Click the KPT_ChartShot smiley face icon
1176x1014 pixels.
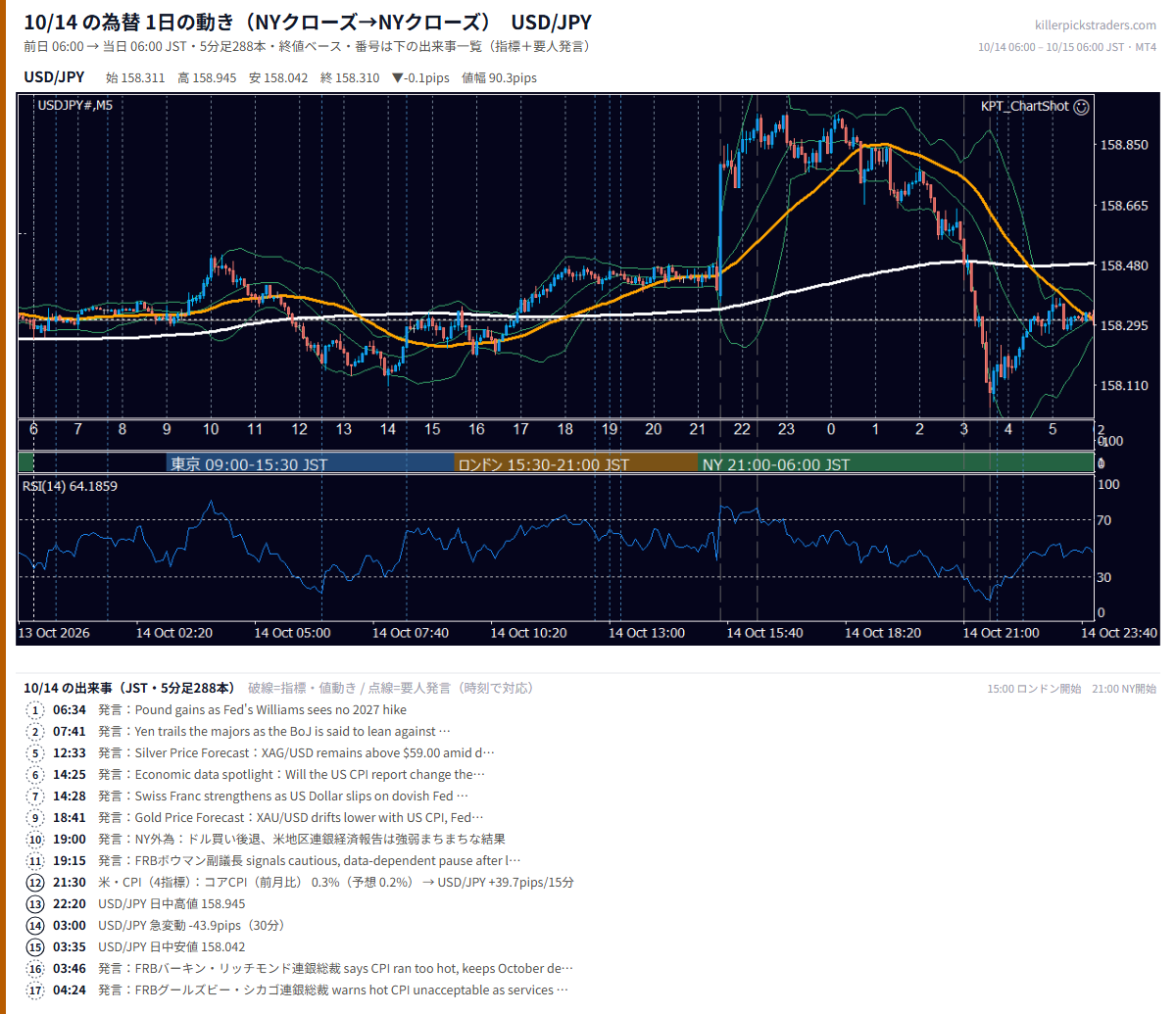1081,107
